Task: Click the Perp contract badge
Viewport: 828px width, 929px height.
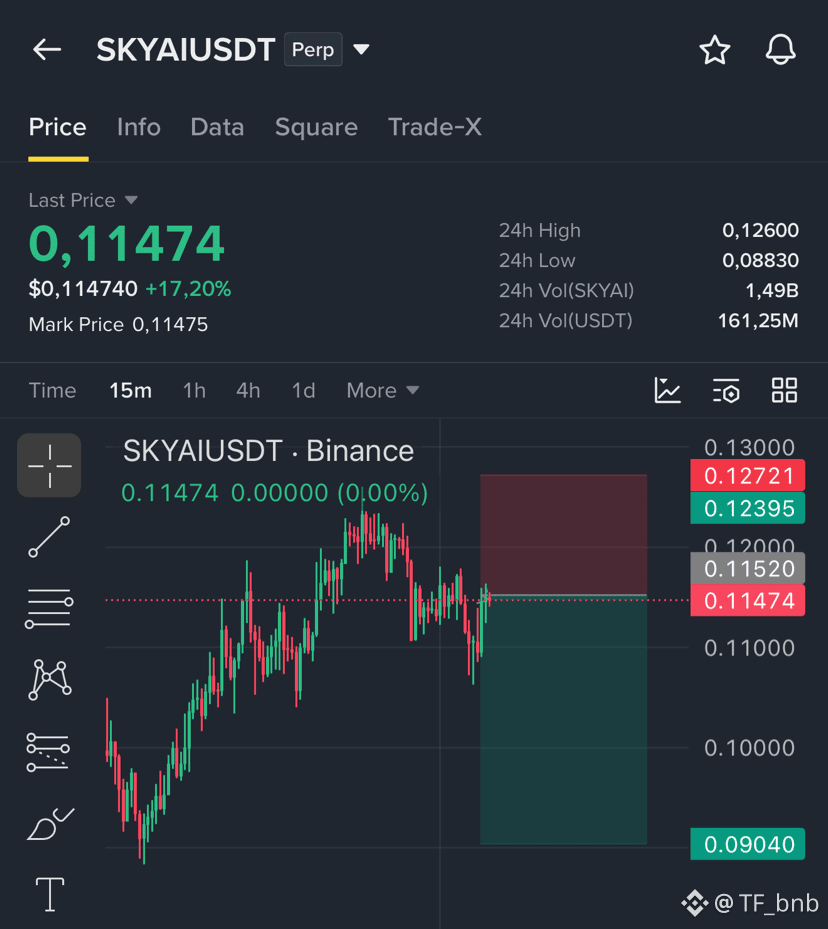Action: [x=313, y=49]
